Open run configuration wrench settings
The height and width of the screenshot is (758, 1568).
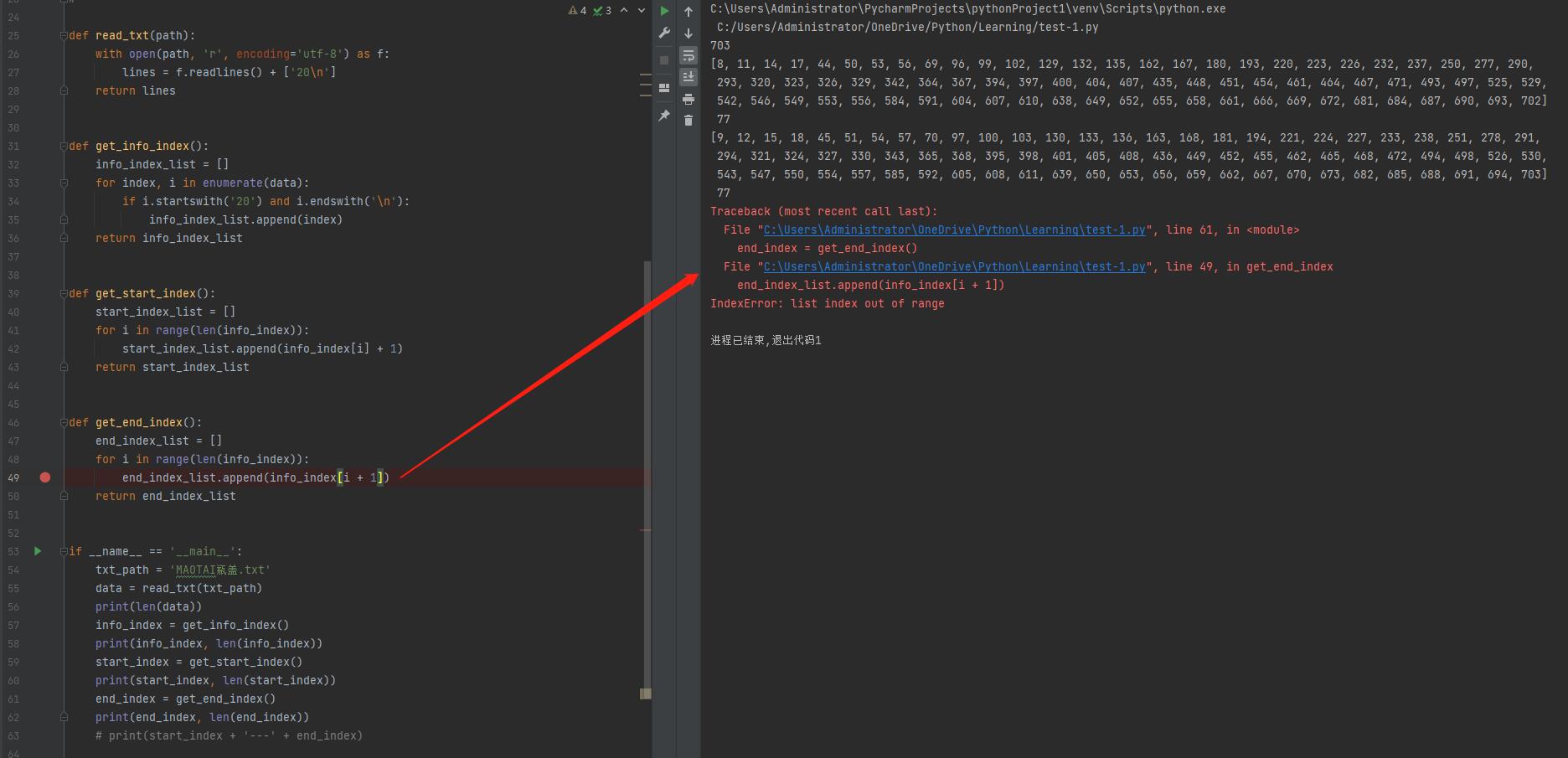coord(664,34)
